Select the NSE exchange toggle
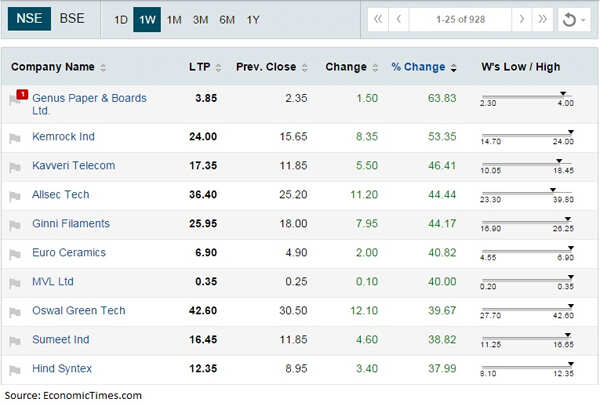 pyautogui.click(x=29, y=18)
